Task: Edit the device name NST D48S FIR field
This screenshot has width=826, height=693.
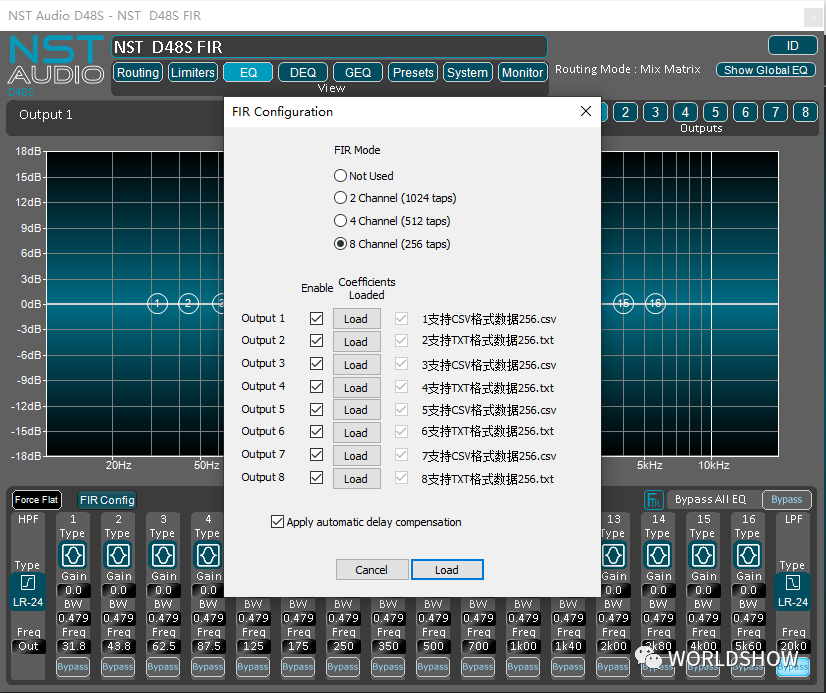Action: [x=329, y=47]
